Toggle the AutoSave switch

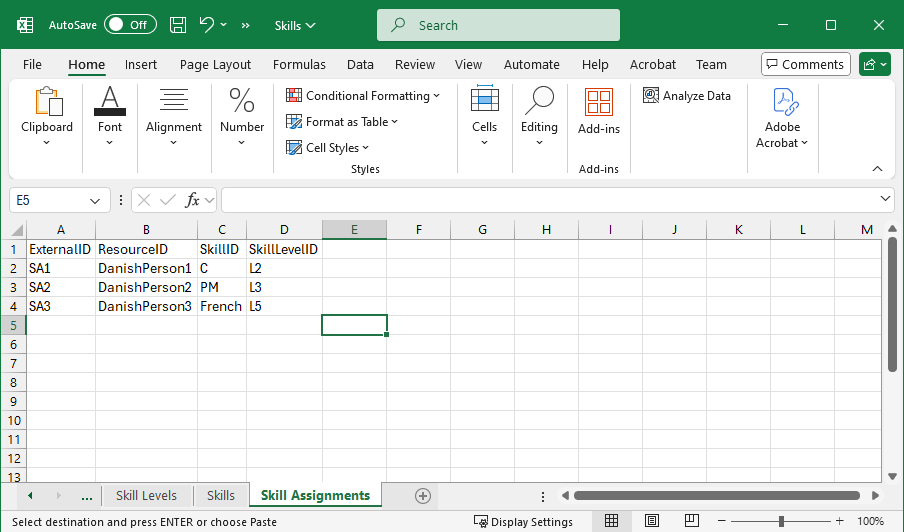pyautogui.click(x=130, y=25)
